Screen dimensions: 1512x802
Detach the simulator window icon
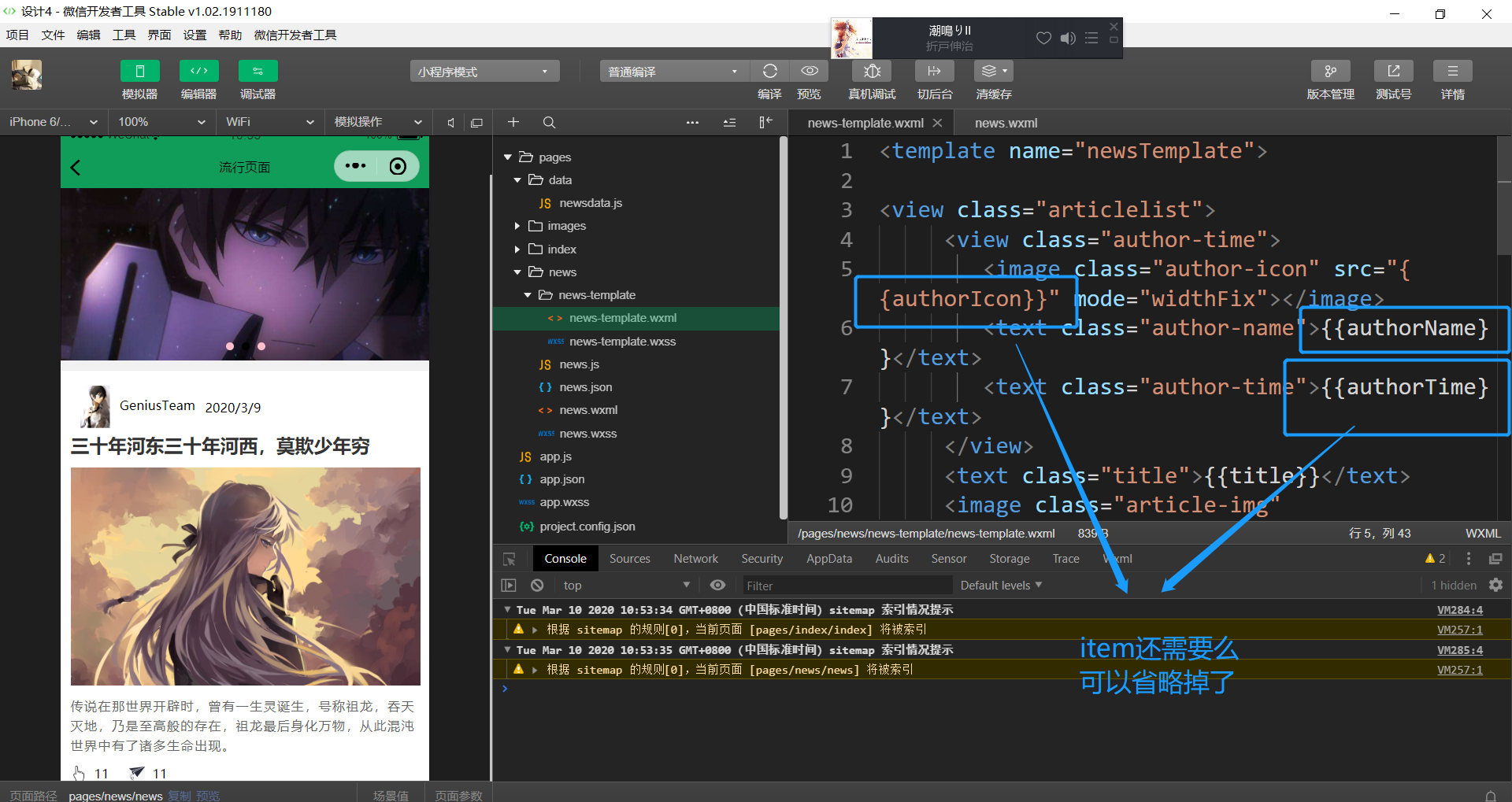476,123
